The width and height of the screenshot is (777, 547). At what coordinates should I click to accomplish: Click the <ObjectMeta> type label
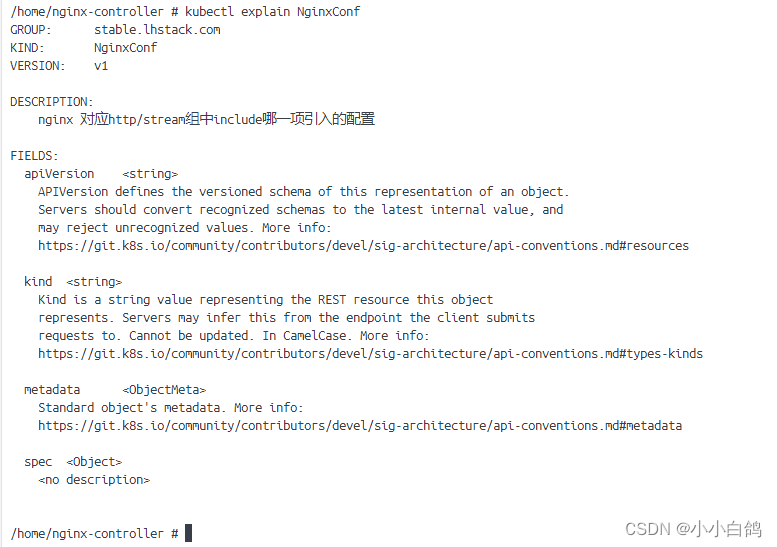click(164, 389)
